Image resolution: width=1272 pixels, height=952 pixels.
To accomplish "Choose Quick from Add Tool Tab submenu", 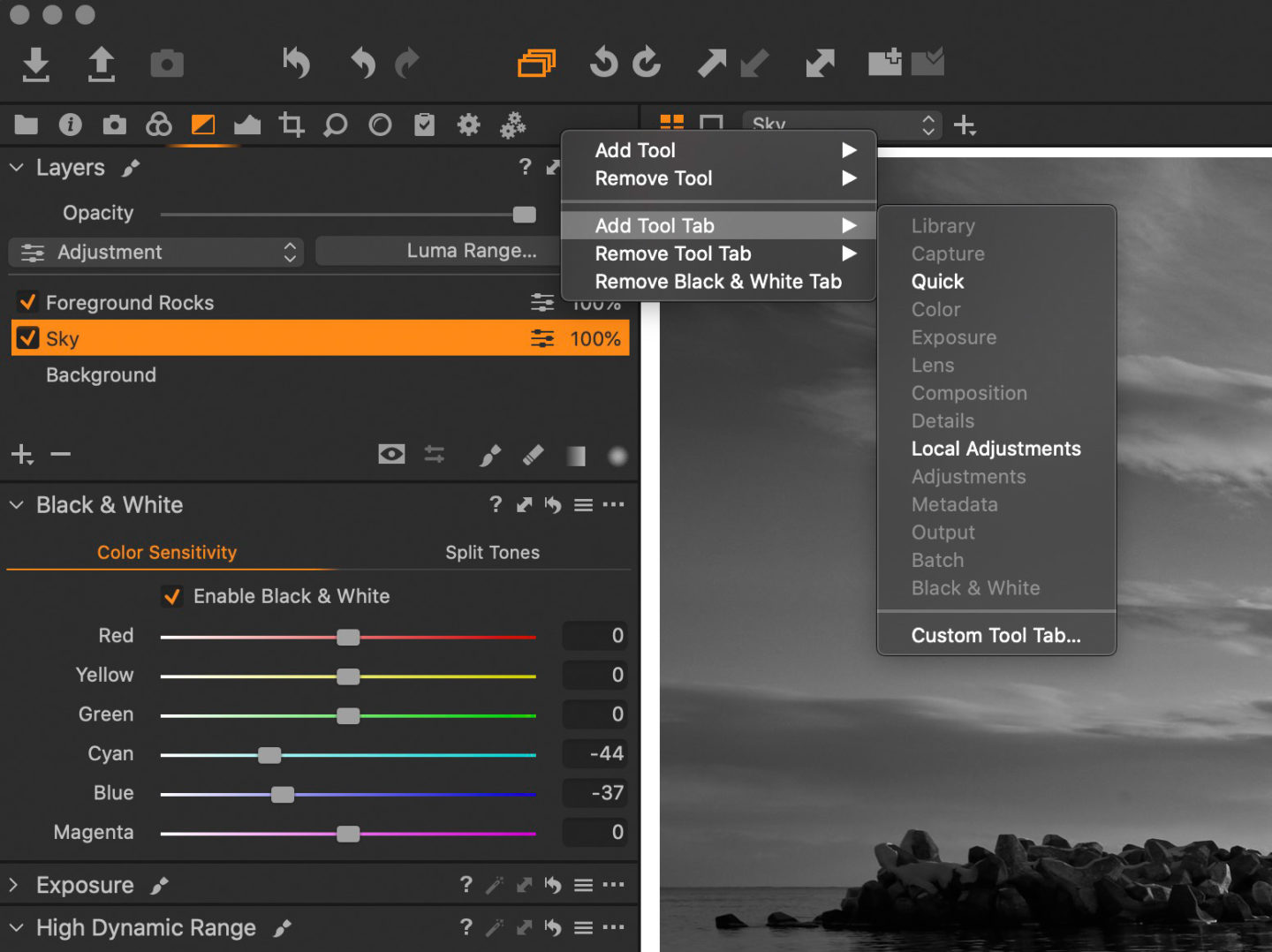I will pos(937,282).
